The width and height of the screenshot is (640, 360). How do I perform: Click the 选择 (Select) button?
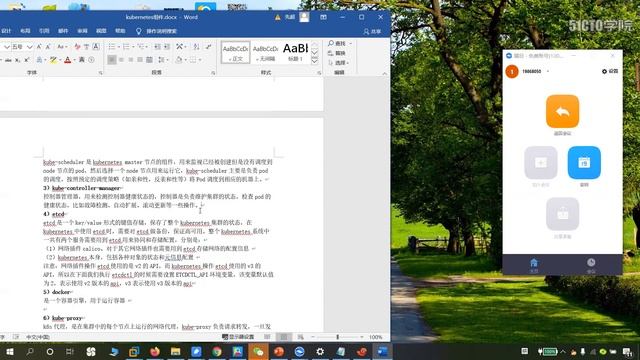(x=338, y=63)
